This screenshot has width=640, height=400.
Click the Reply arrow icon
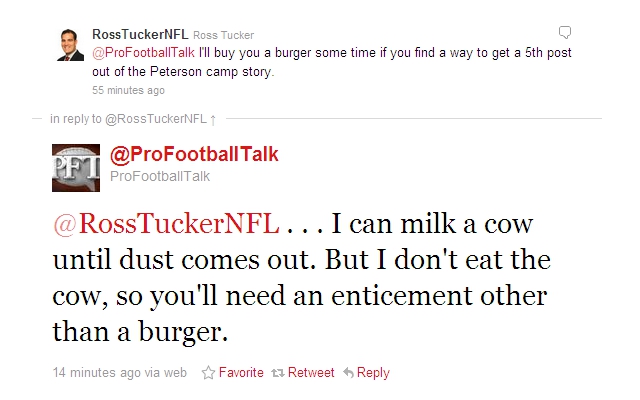pyautogui.click(x=349, y=373)
